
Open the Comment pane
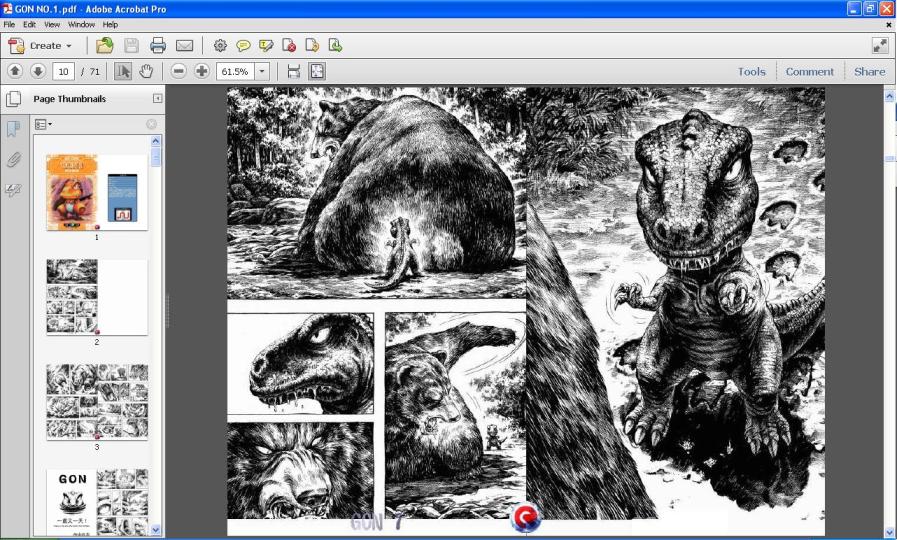tap(809, 72)
